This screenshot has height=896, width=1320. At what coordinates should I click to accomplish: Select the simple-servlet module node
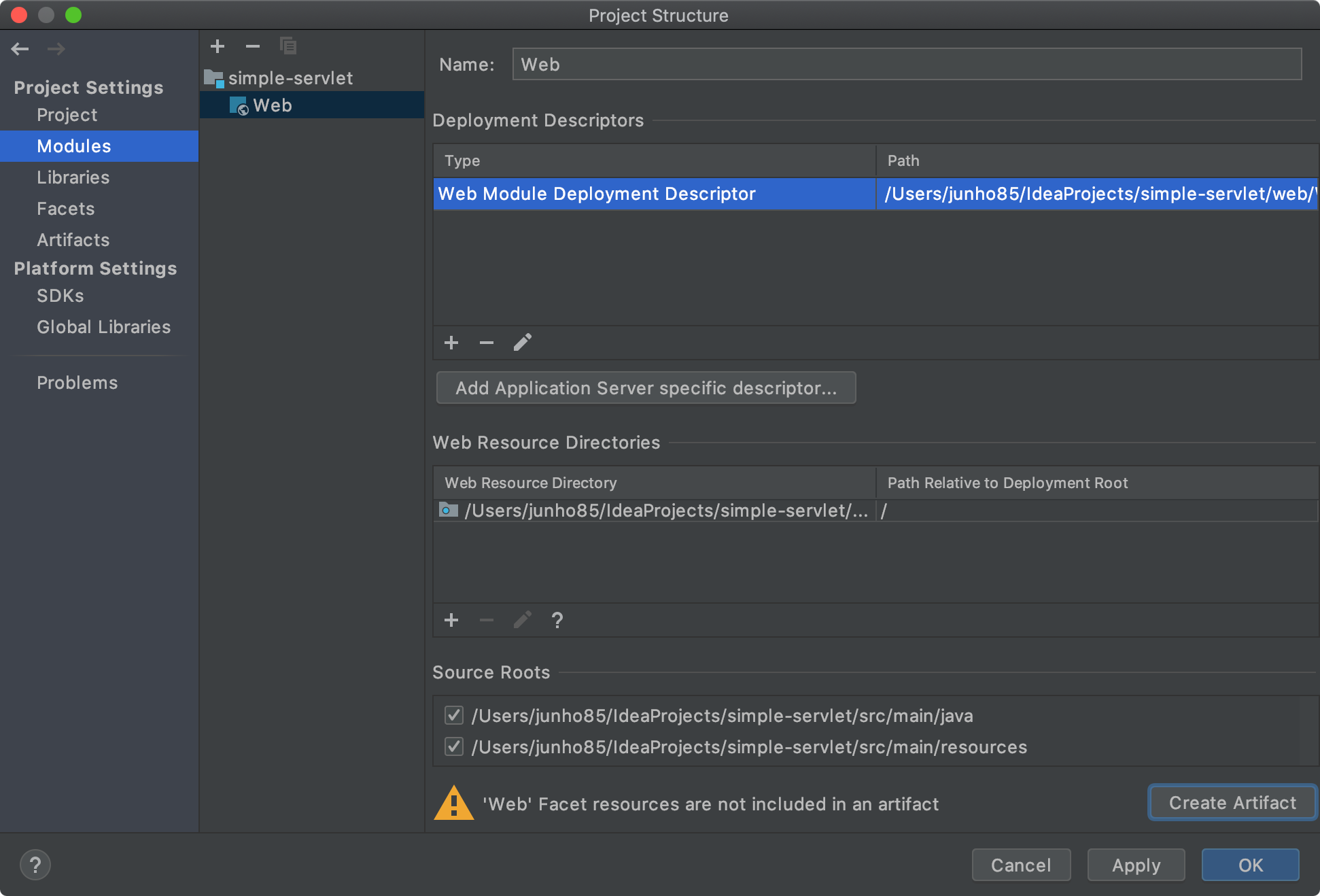click(290, 78)
